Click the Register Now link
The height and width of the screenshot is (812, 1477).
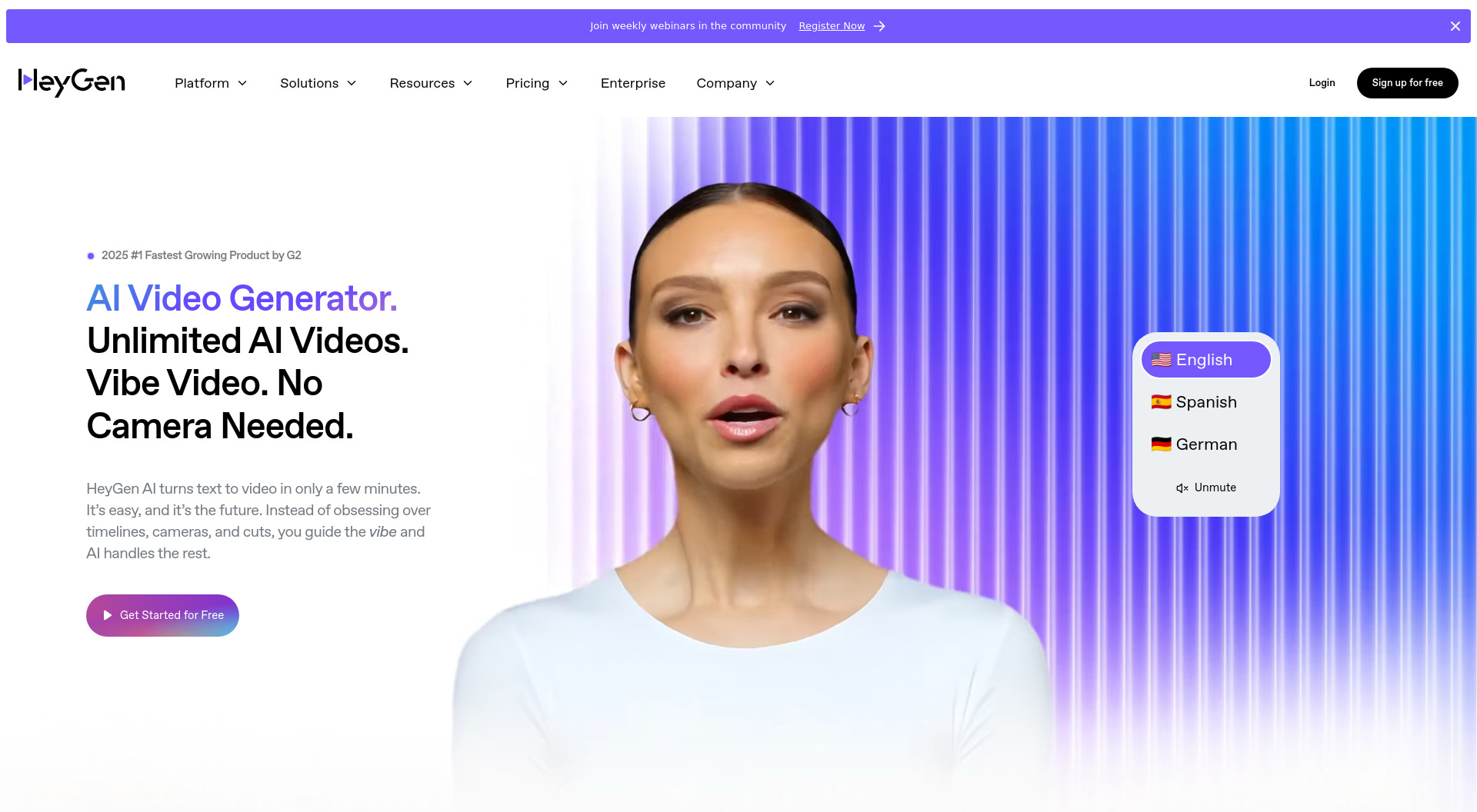click(x=832, y=26)
